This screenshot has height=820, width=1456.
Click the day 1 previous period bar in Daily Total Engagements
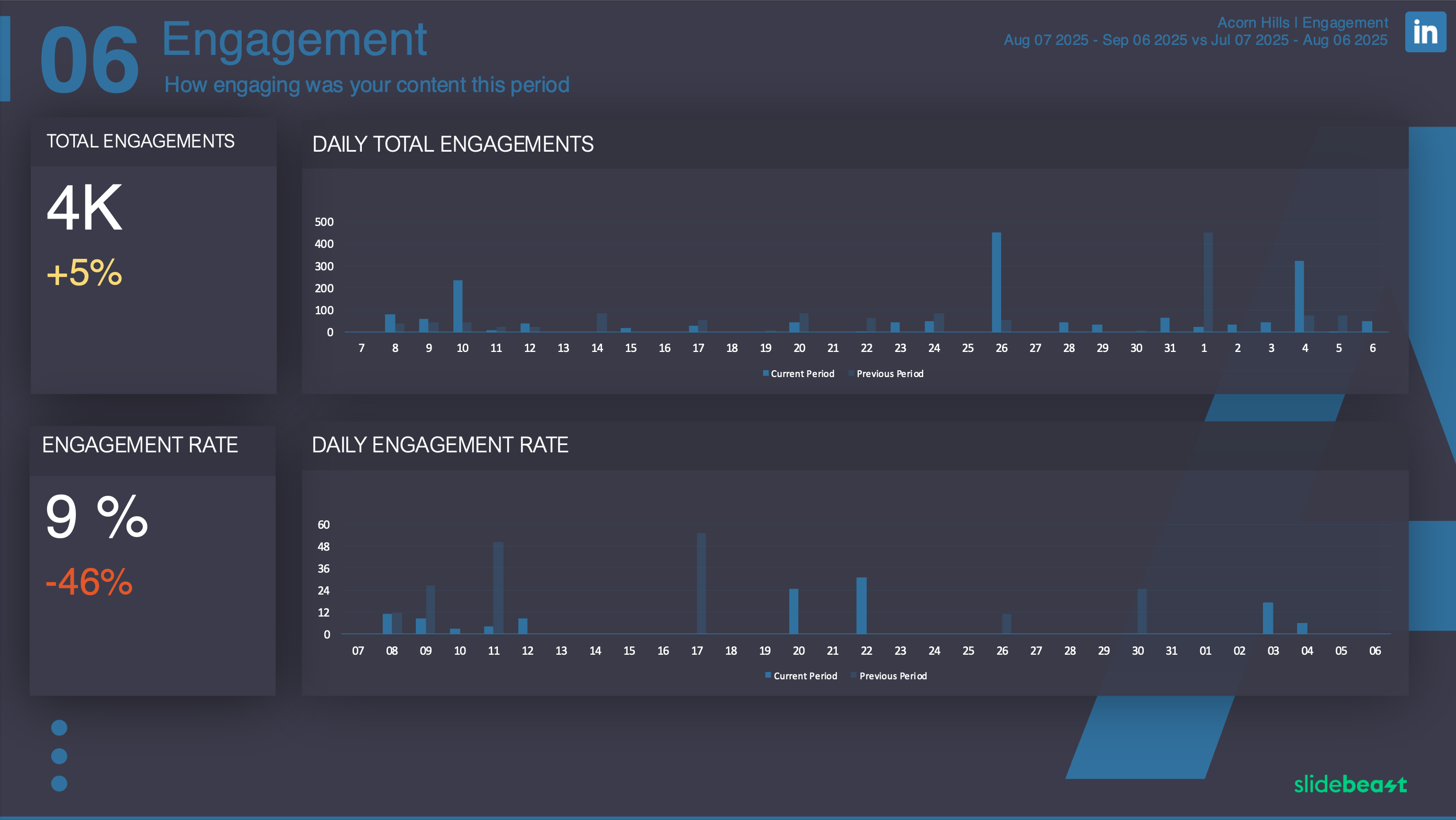[1208, 282]
